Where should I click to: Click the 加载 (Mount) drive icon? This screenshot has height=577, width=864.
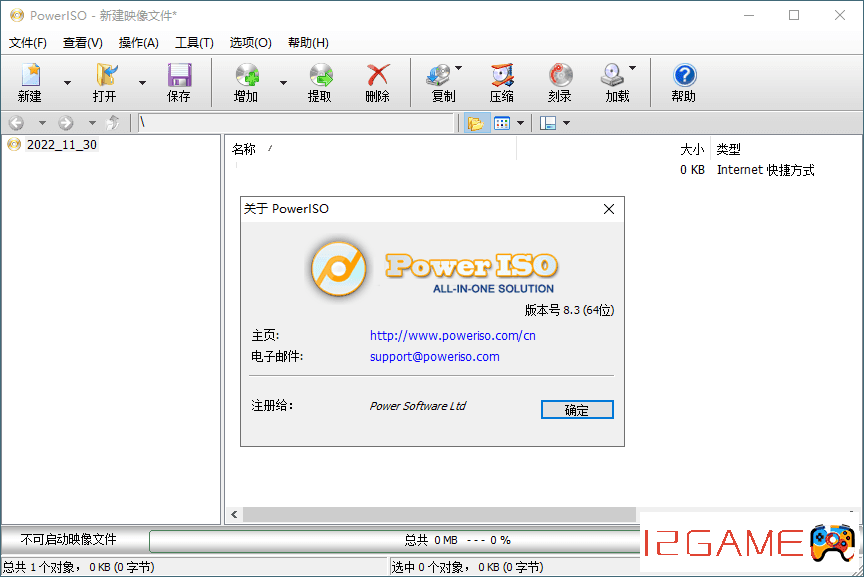point(613,75)
